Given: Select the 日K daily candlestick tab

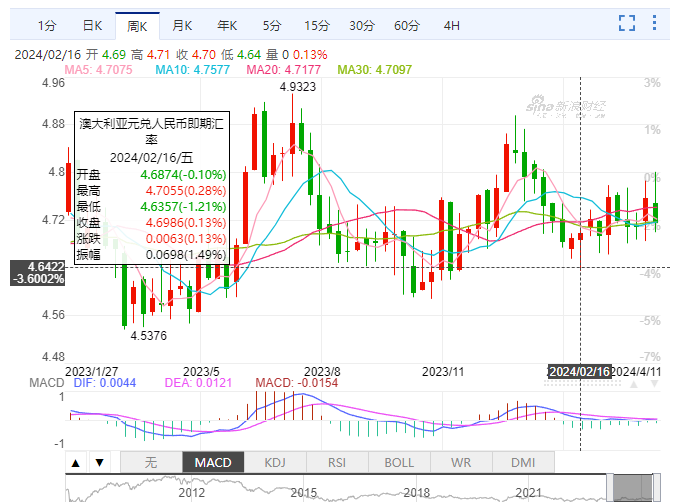Looking at the screenshot, I should [x=91, y=25].
